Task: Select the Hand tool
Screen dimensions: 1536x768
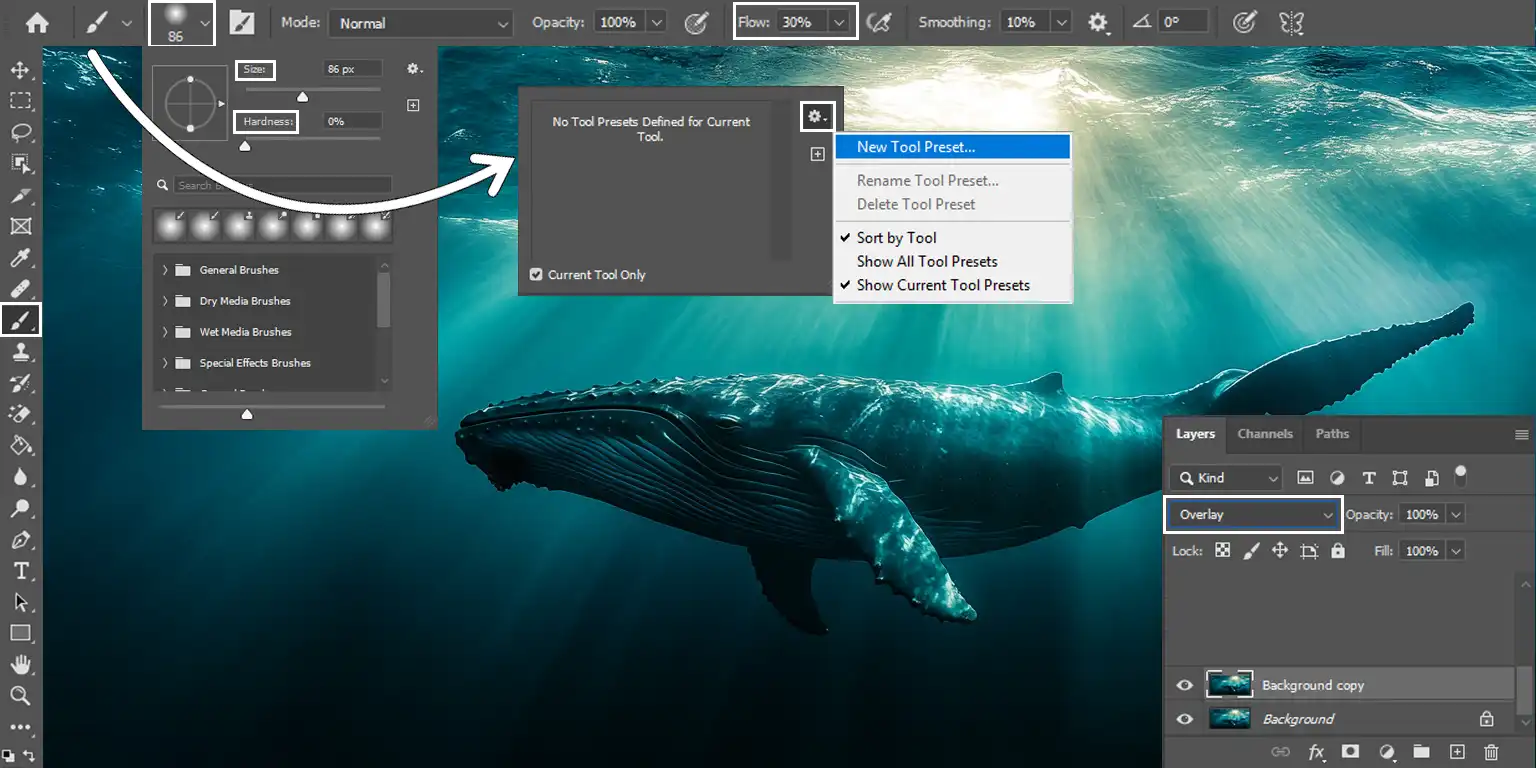Action: pos(20,664)
